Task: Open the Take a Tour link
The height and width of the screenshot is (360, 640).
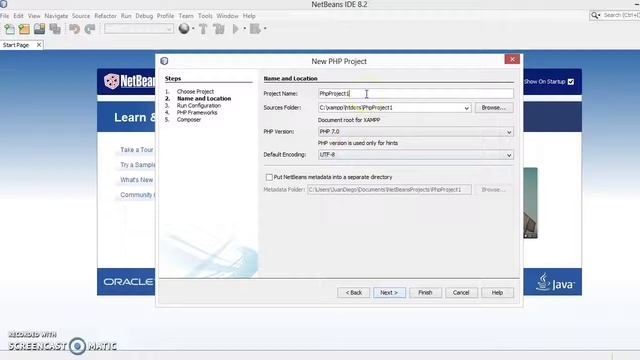Action: click(x=137, y=150)
